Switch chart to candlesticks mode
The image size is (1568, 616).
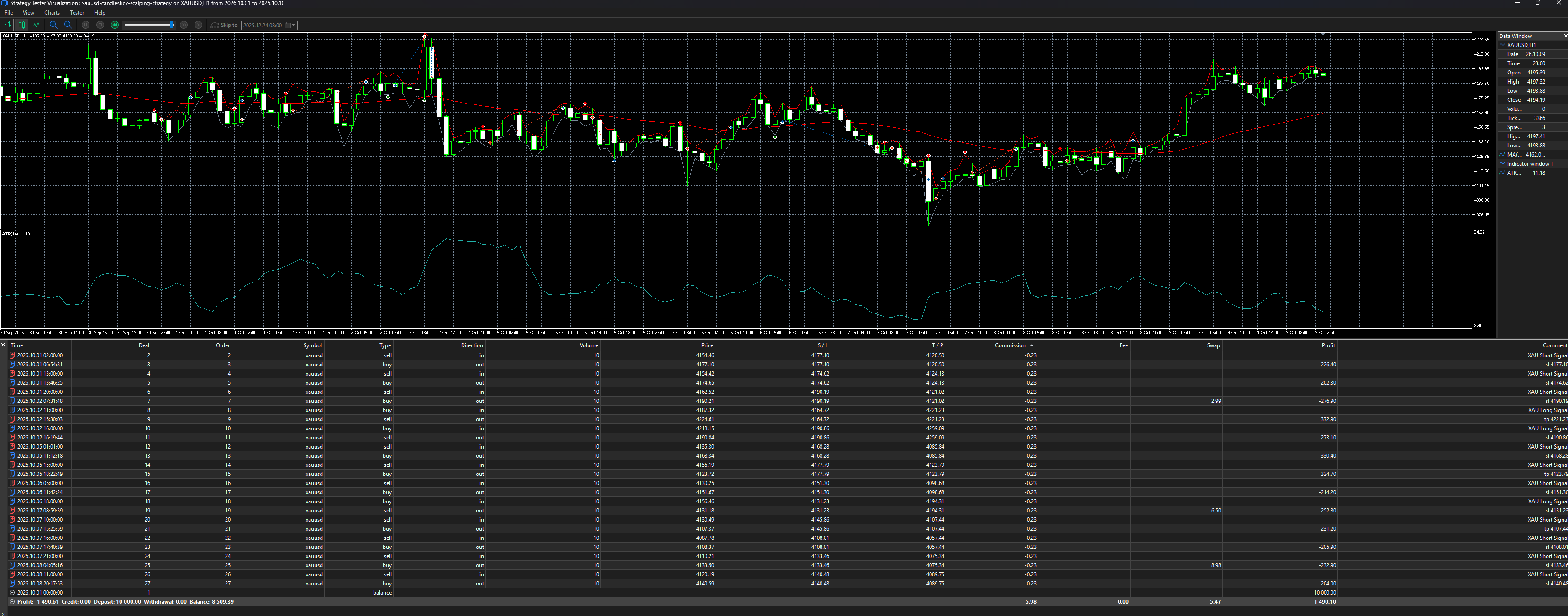point(21,25)
